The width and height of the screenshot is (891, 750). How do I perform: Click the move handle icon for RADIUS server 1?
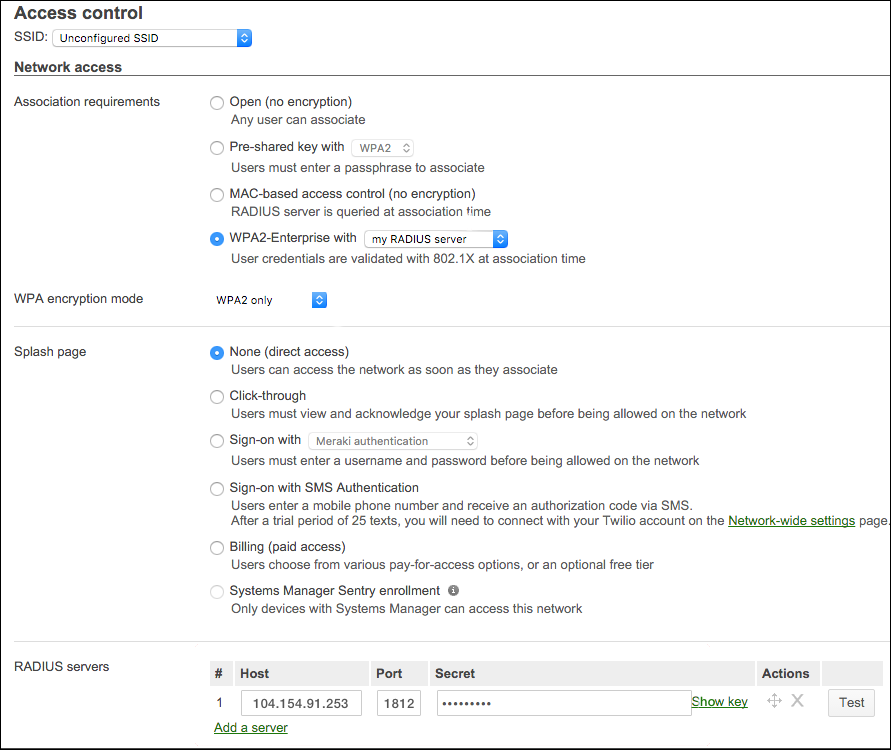pos(774,701)
